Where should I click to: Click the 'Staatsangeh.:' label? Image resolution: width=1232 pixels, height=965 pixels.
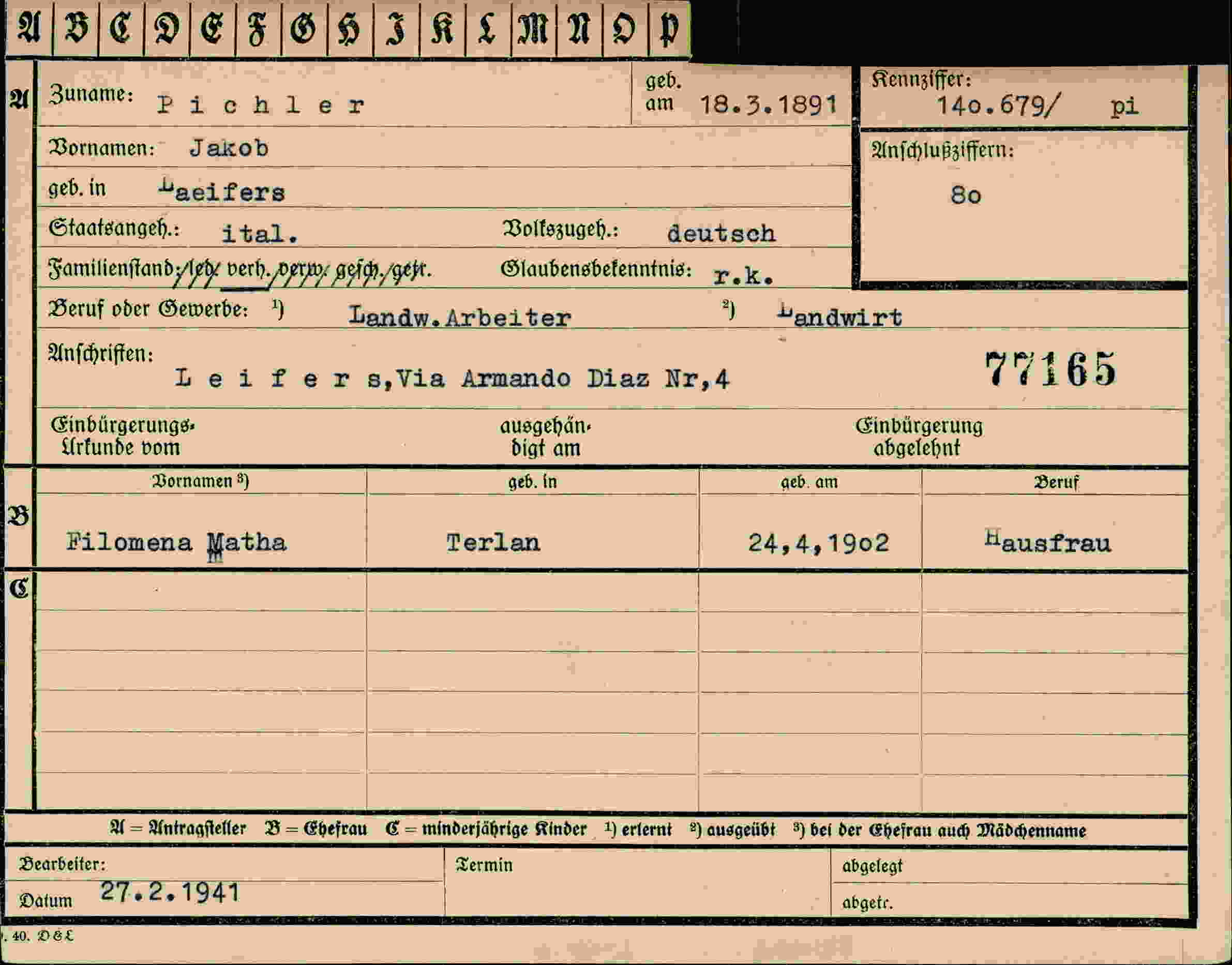pyautogui.click(x=114, y=228)
